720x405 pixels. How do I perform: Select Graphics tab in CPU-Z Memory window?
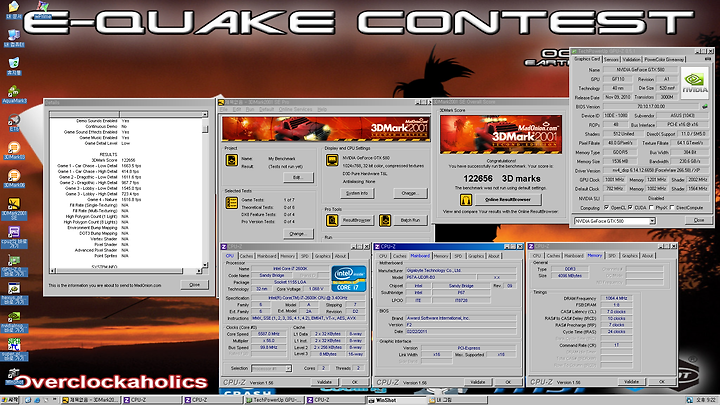(630, 256)
